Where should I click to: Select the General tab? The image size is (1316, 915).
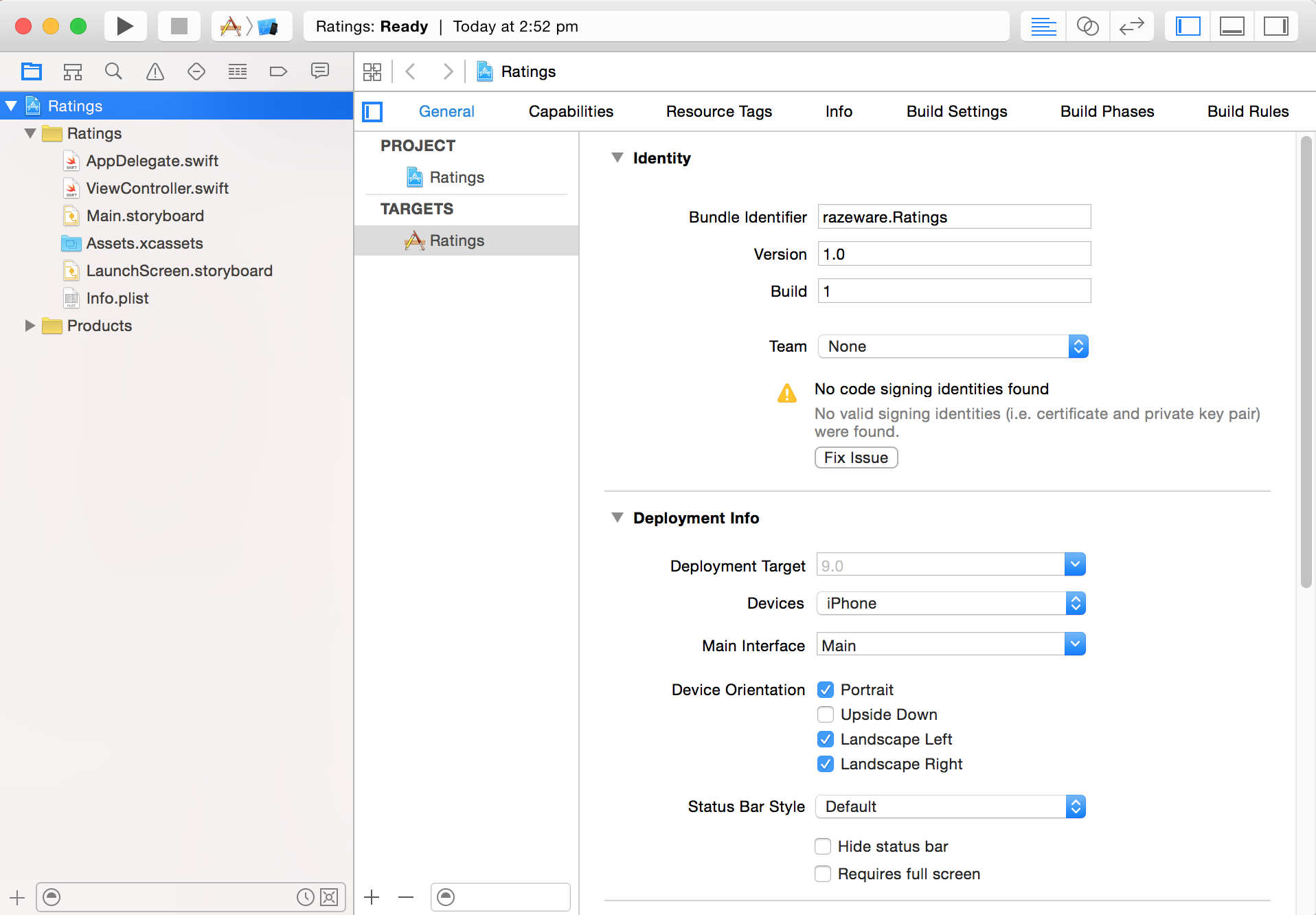[446, 111]
